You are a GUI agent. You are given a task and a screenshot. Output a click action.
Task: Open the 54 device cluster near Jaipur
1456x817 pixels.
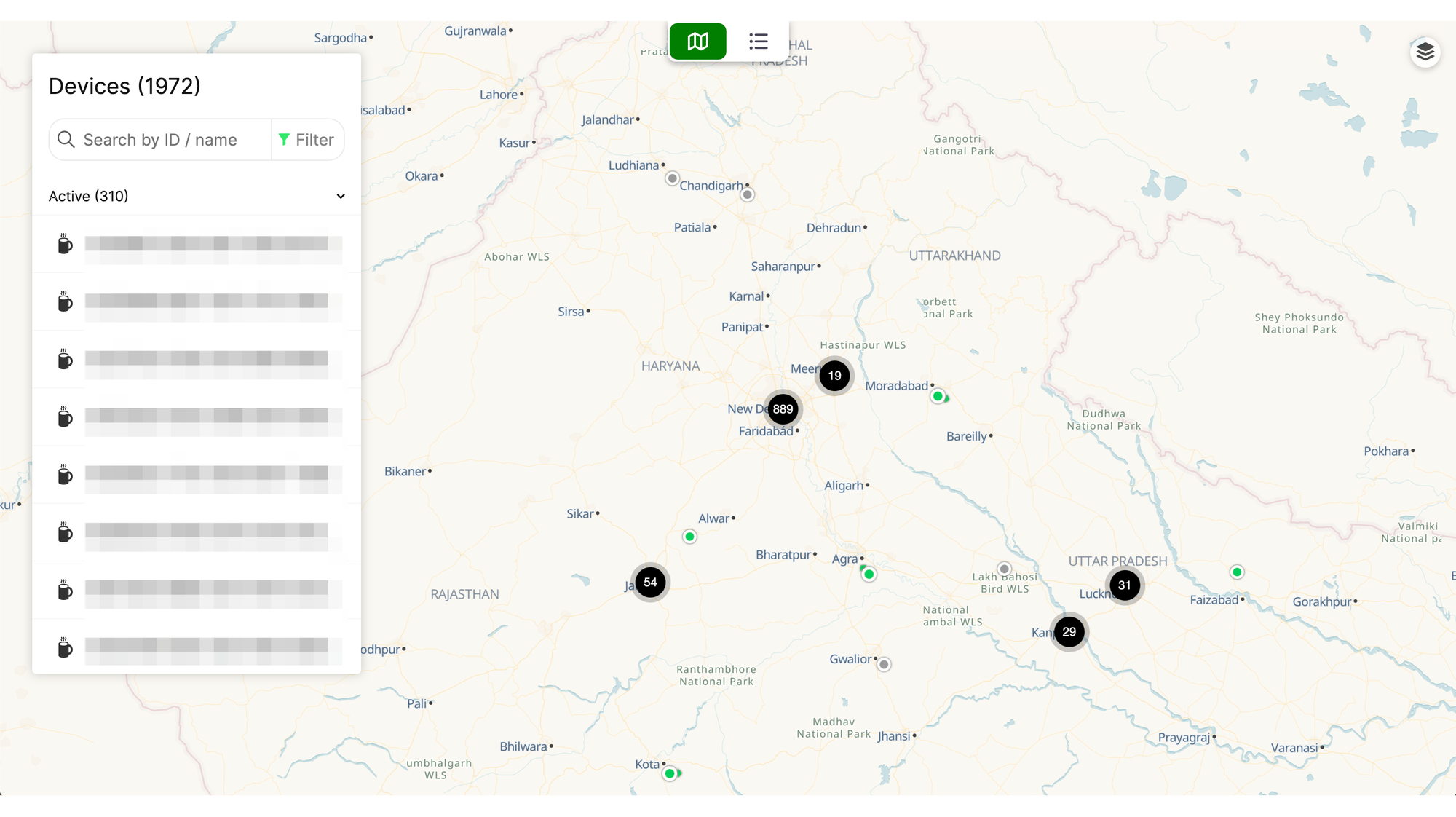(x=650, y=583)
